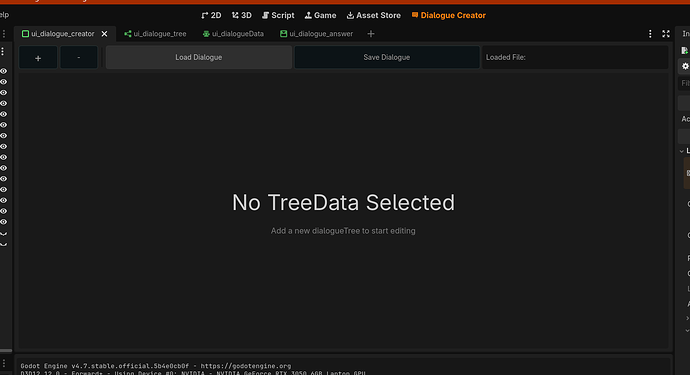Open the Script workspace
The height and width of the screenshot is (375, 690).
[x=278, y=15]
